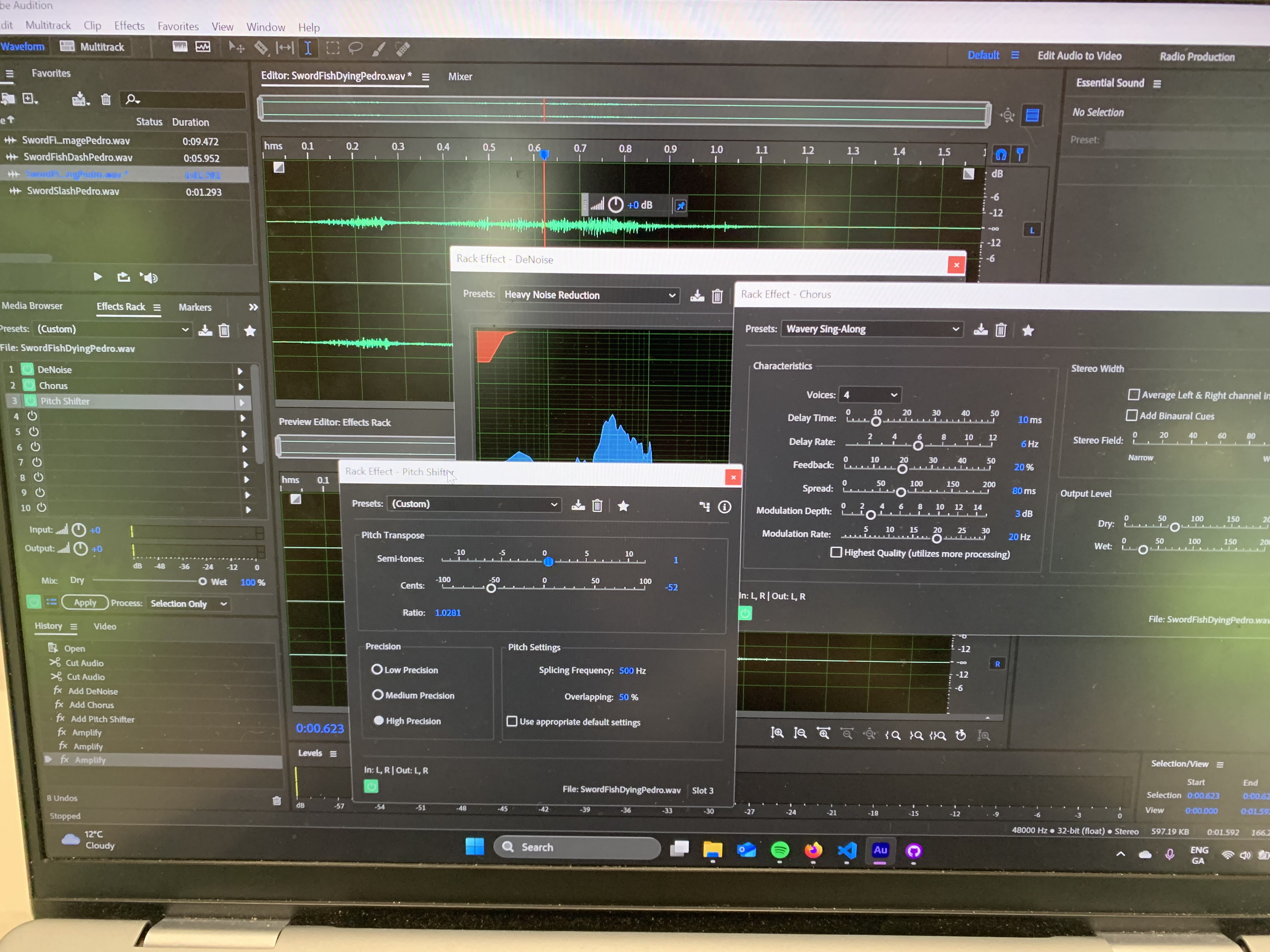Select the Lasso Selection tool
Image resolution: width=1270 pixels, height=952 pixels.
pos(355,48)
